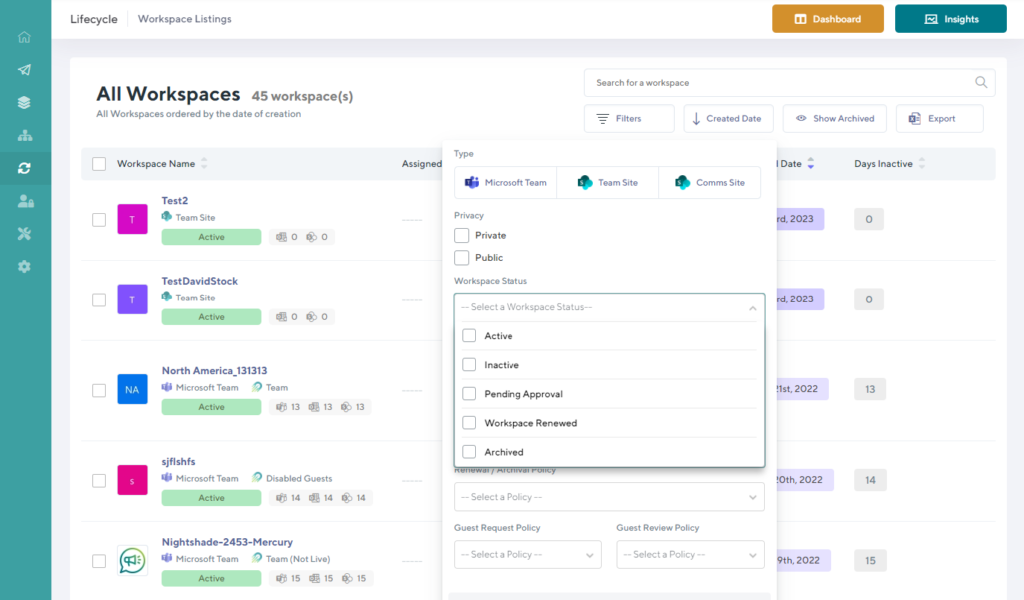Check the Private privacy checkbox

tap(464, 234)
